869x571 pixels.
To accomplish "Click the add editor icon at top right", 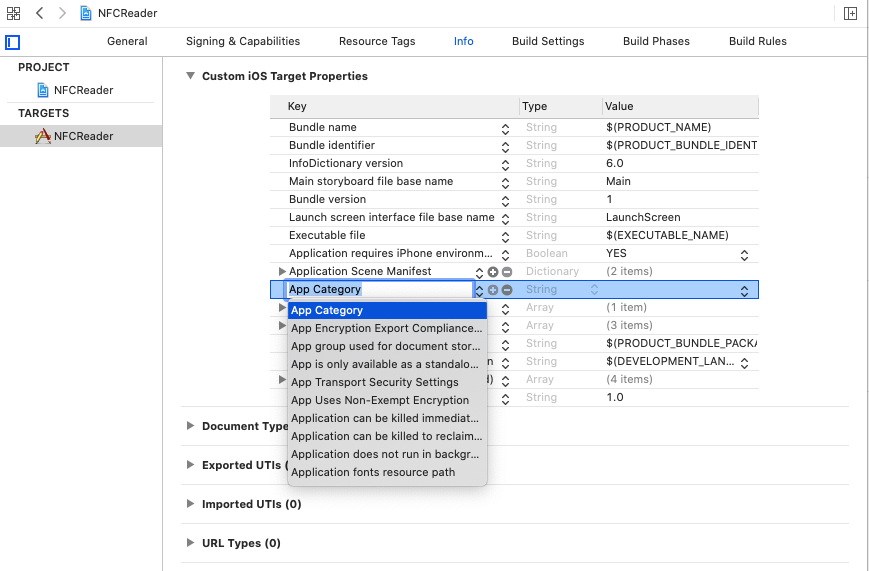I will point(850,13).
